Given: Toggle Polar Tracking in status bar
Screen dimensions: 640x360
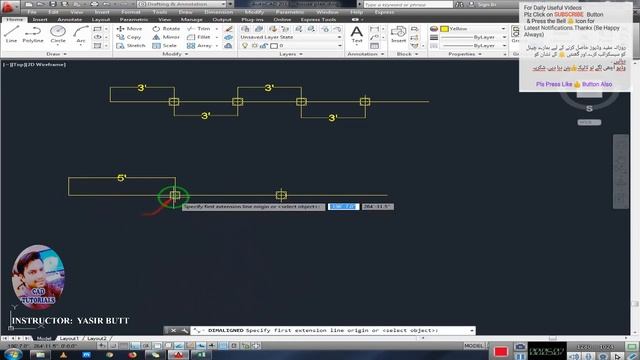Looking at the screenshot, I should (146, 346).
